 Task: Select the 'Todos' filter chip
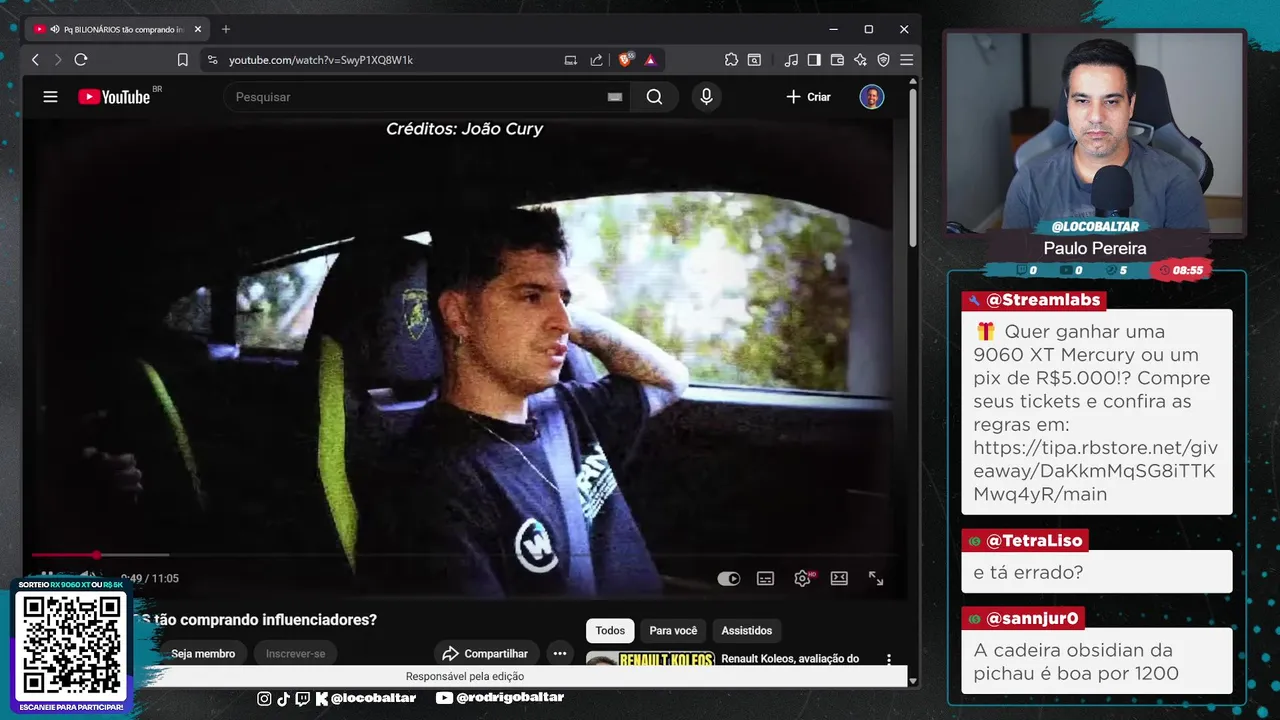coord(610,630)
